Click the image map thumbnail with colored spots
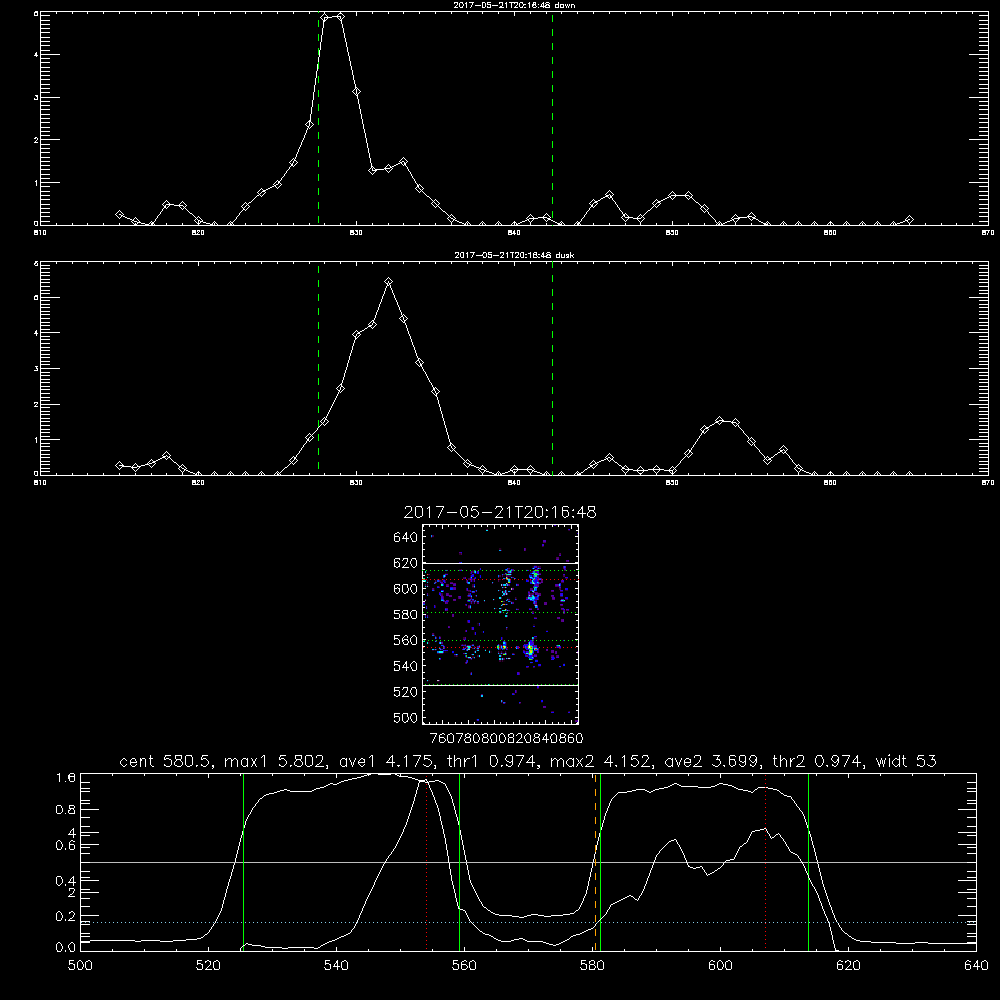 pyautogui.click(x=501, y=624)
